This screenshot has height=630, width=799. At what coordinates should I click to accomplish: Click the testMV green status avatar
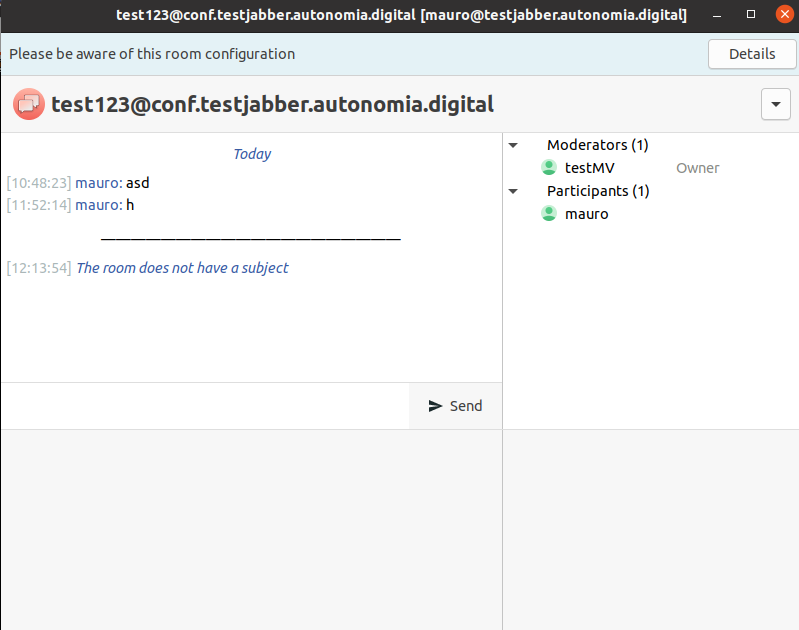tap(549, 168)
